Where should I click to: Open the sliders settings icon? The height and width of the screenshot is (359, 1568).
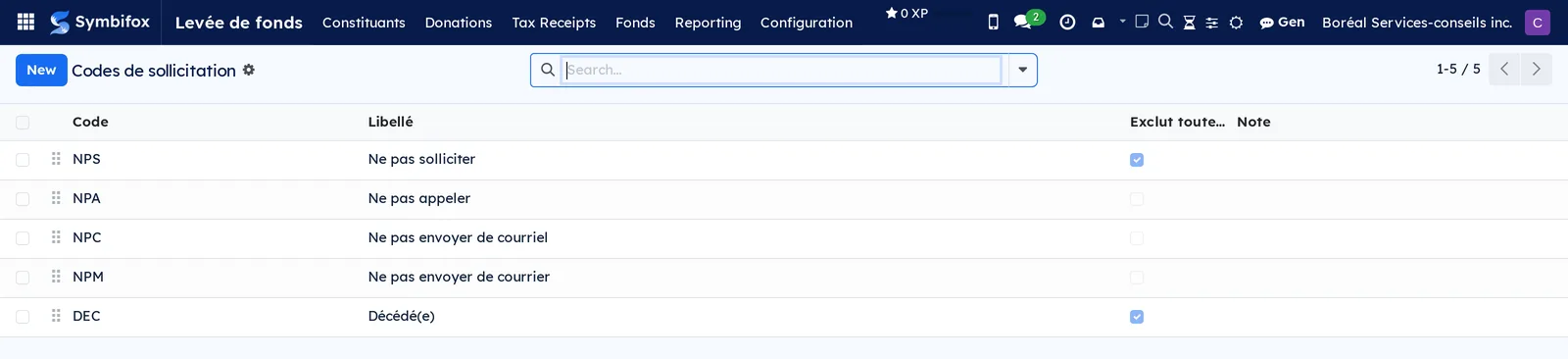click(1212, 23)
